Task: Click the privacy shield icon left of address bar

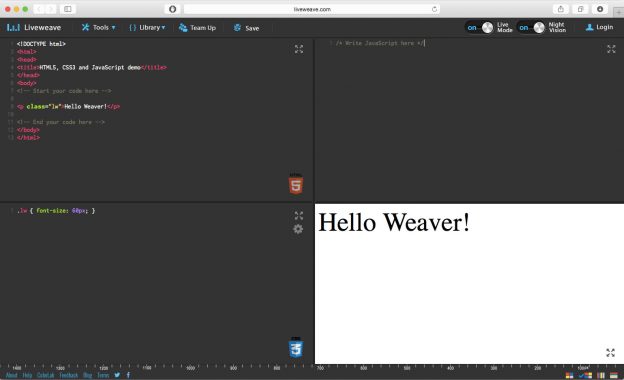Action: 172,9
